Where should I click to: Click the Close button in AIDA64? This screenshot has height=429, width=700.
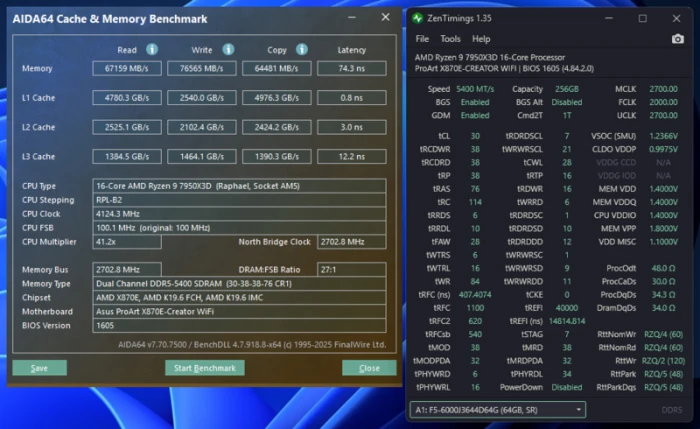click(x=369, y=368)
